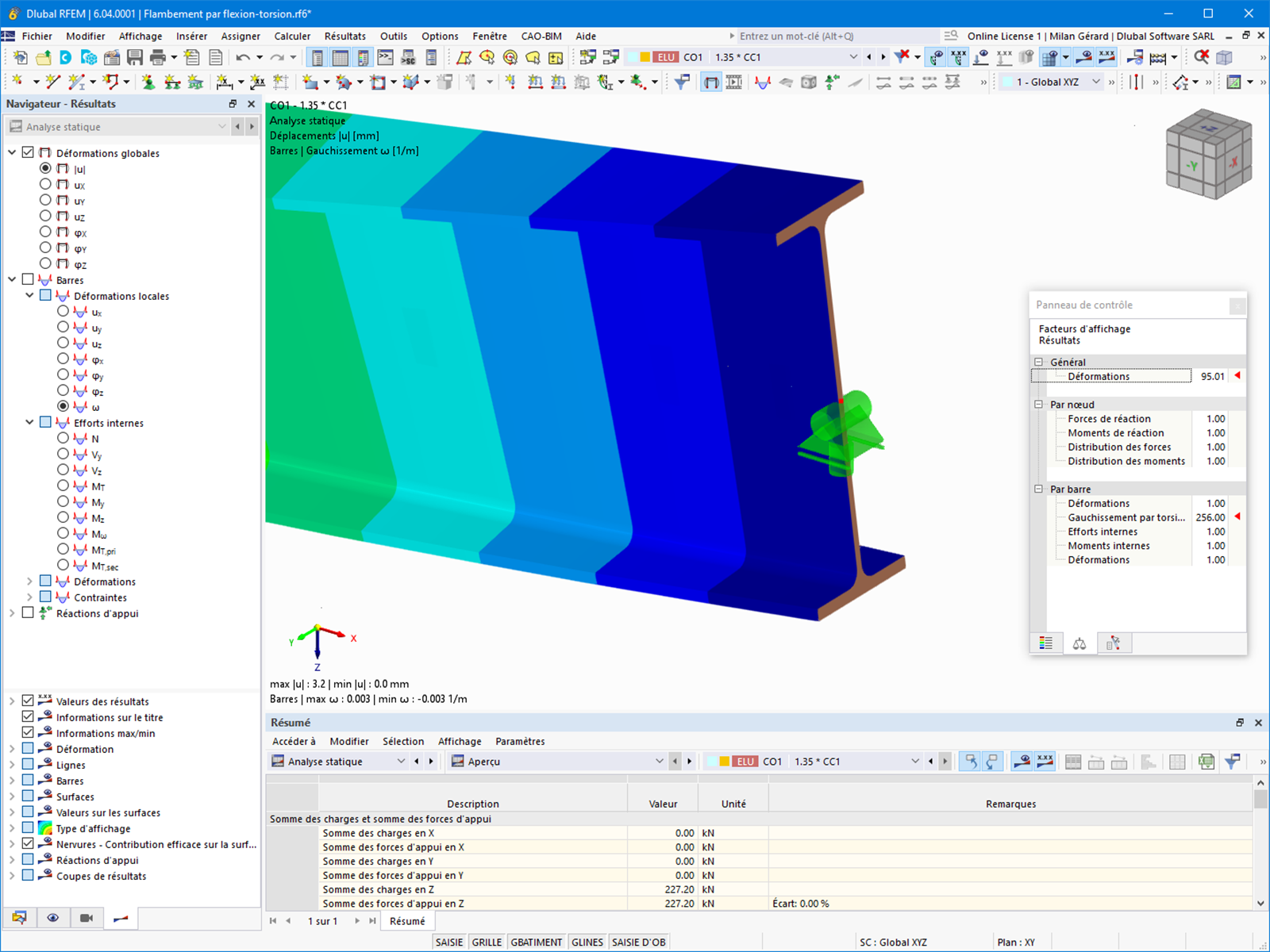
Task: Expand the Type d'affichage tree node
Action: tap(12, 828)
